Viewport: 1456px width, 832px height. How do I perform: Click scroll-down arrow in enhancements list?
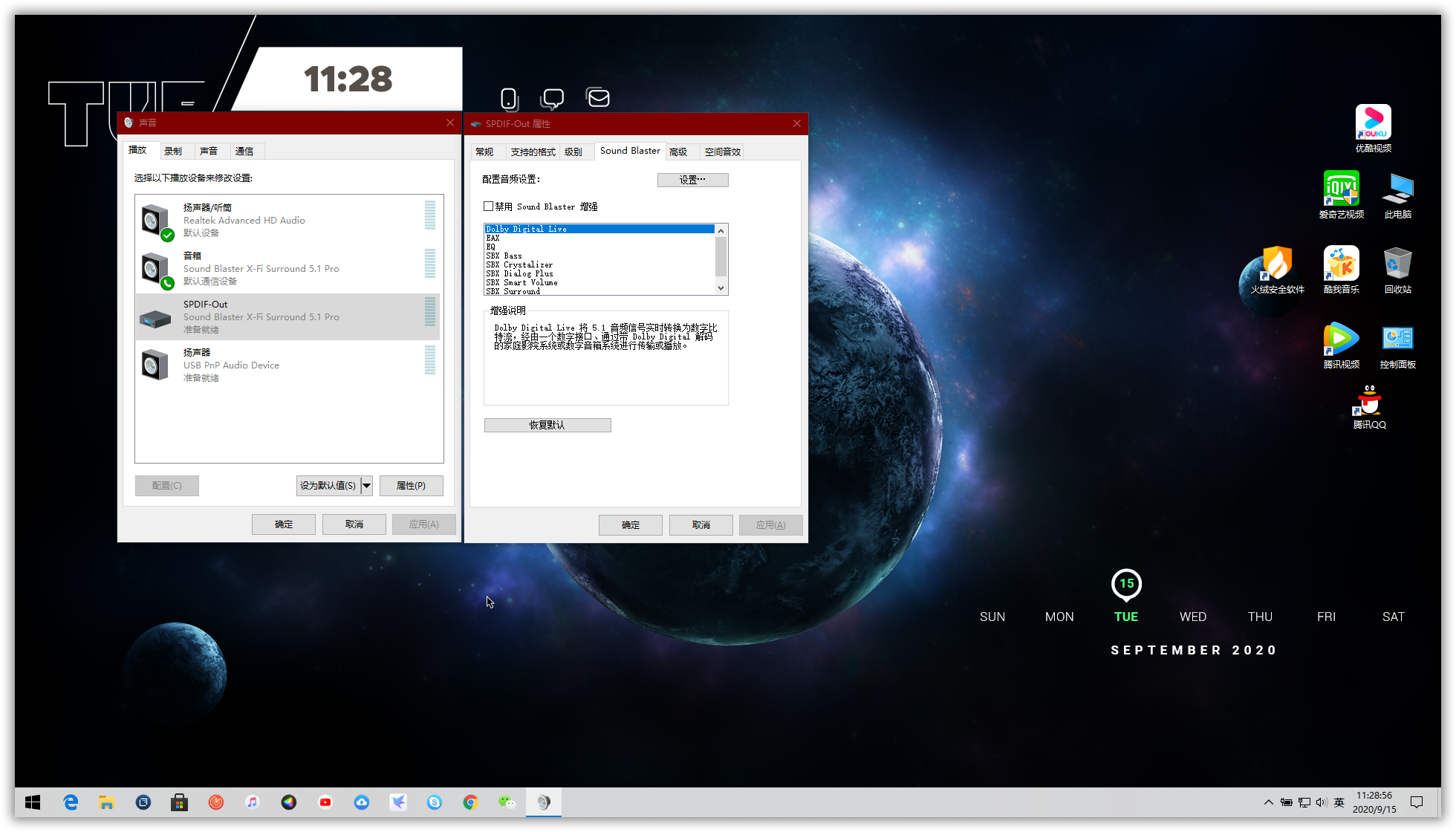721,288
